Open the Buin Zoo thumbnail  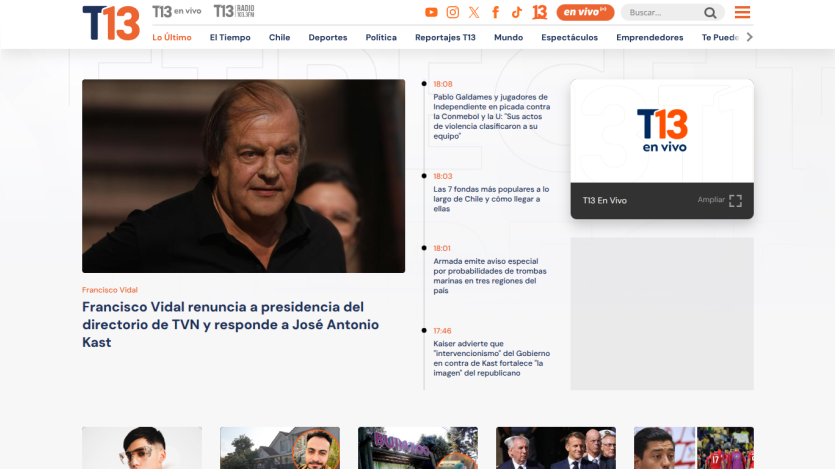[418, 448]
